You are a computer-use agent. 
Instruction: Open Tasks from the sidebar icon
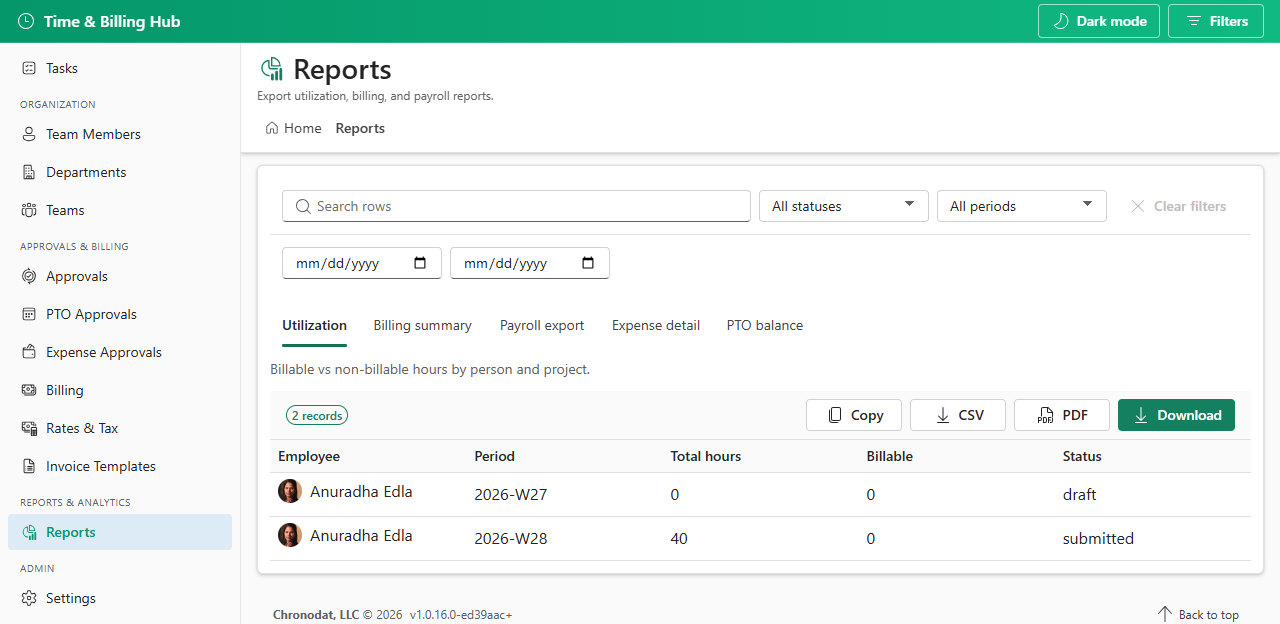[29, 68]
